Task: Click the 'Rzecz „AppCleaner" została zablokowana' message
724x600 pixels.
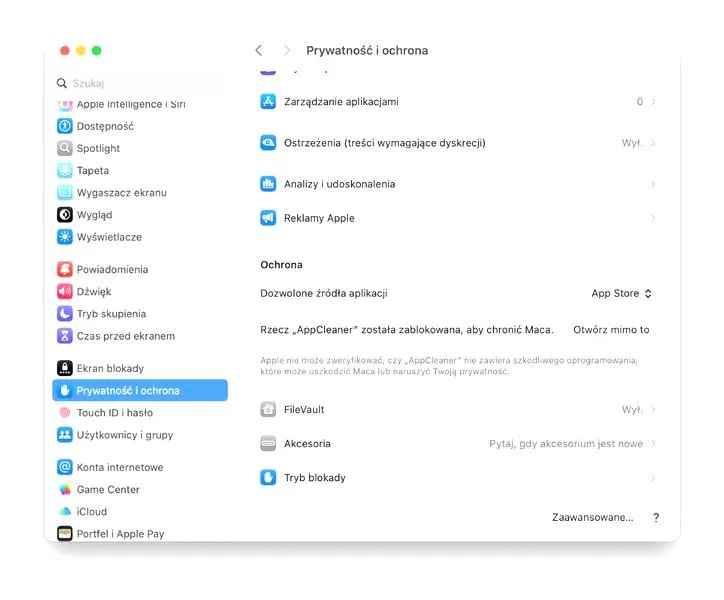Action: click(406, 330)
